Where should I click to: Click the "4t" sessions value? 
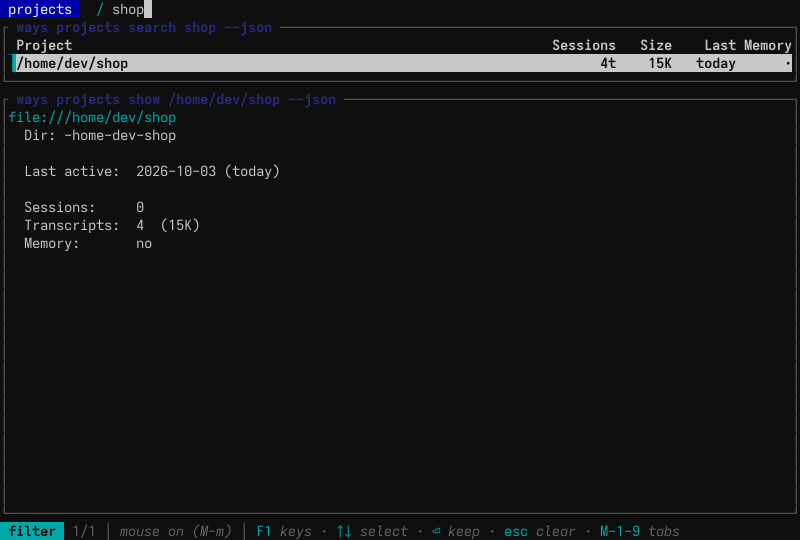click(x=608, y=63)
